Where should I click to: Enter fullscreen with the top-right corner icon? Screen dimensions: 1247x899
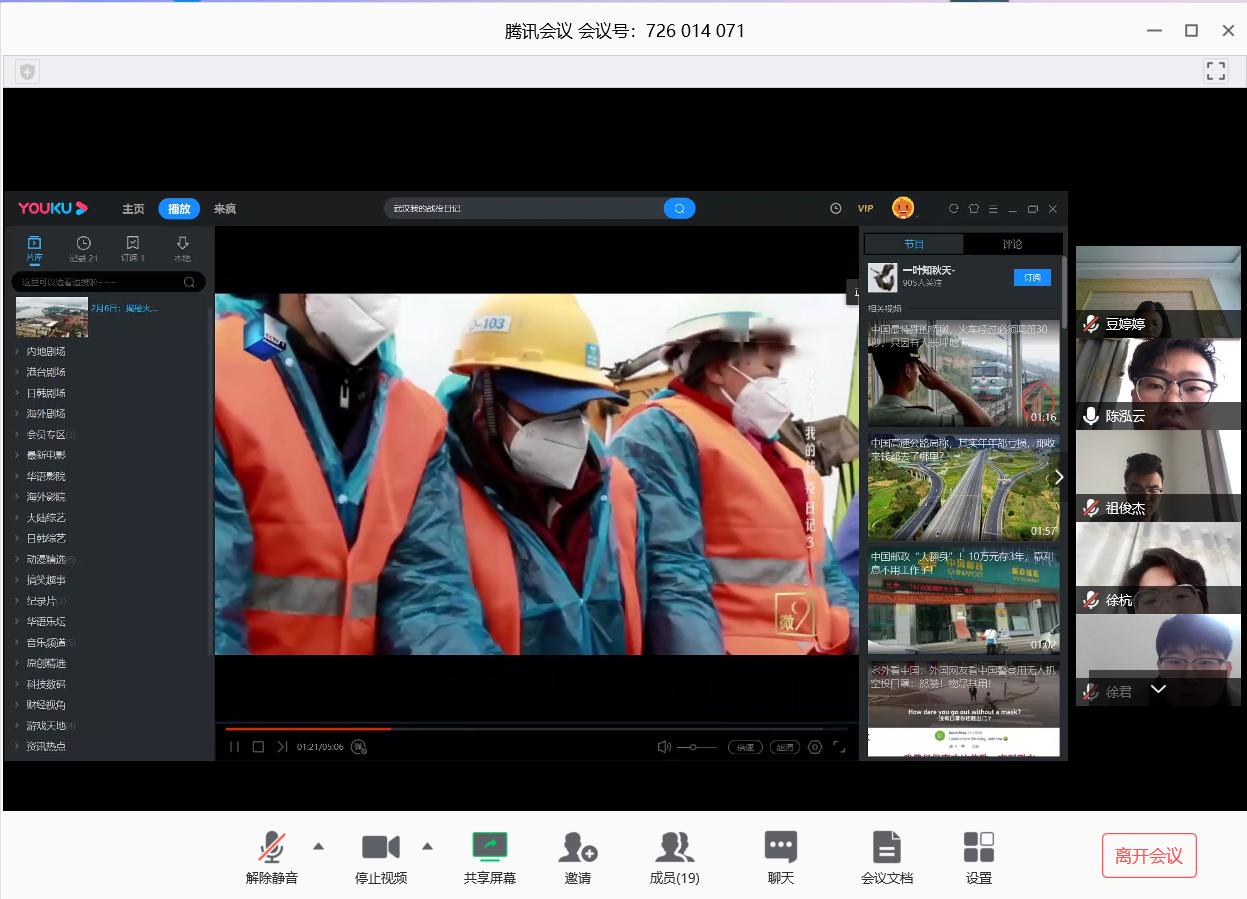[1215, 71]
